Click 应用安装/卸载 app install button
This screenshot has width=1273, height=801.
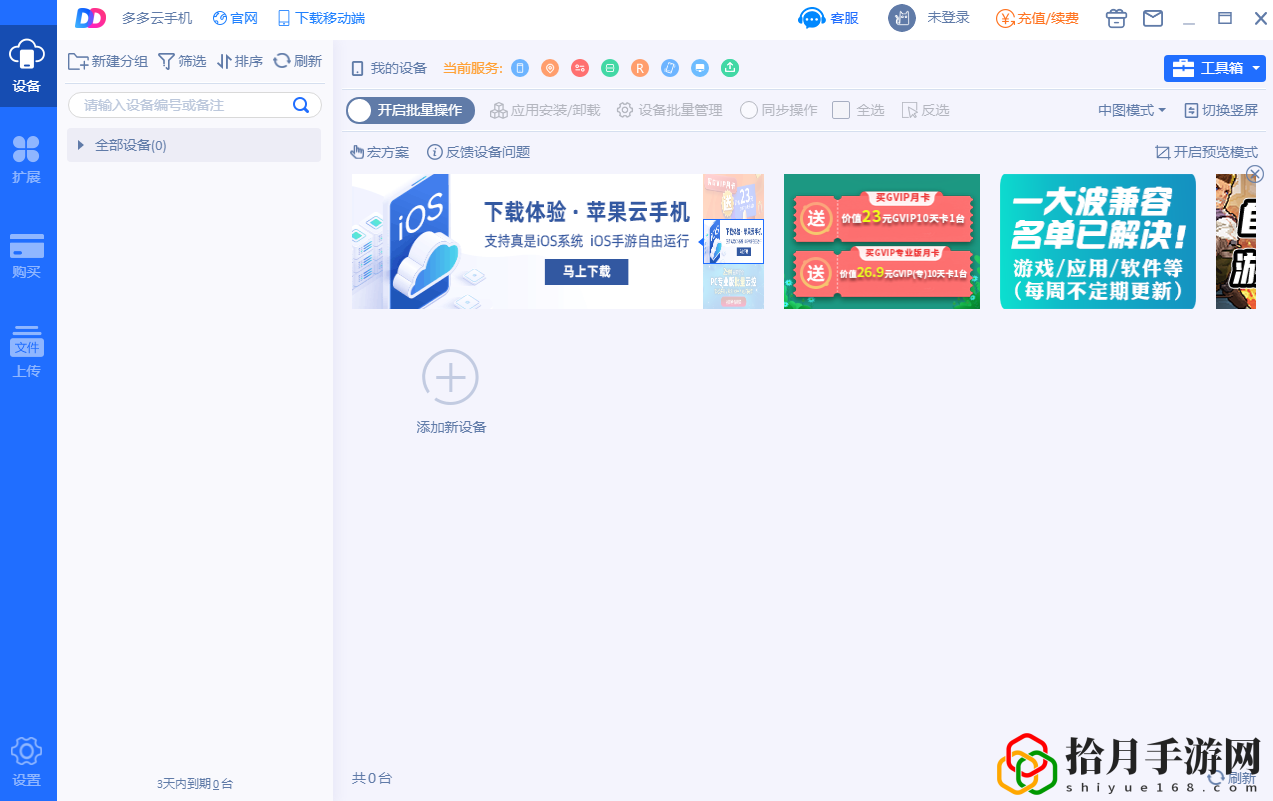tap(545, 110)
